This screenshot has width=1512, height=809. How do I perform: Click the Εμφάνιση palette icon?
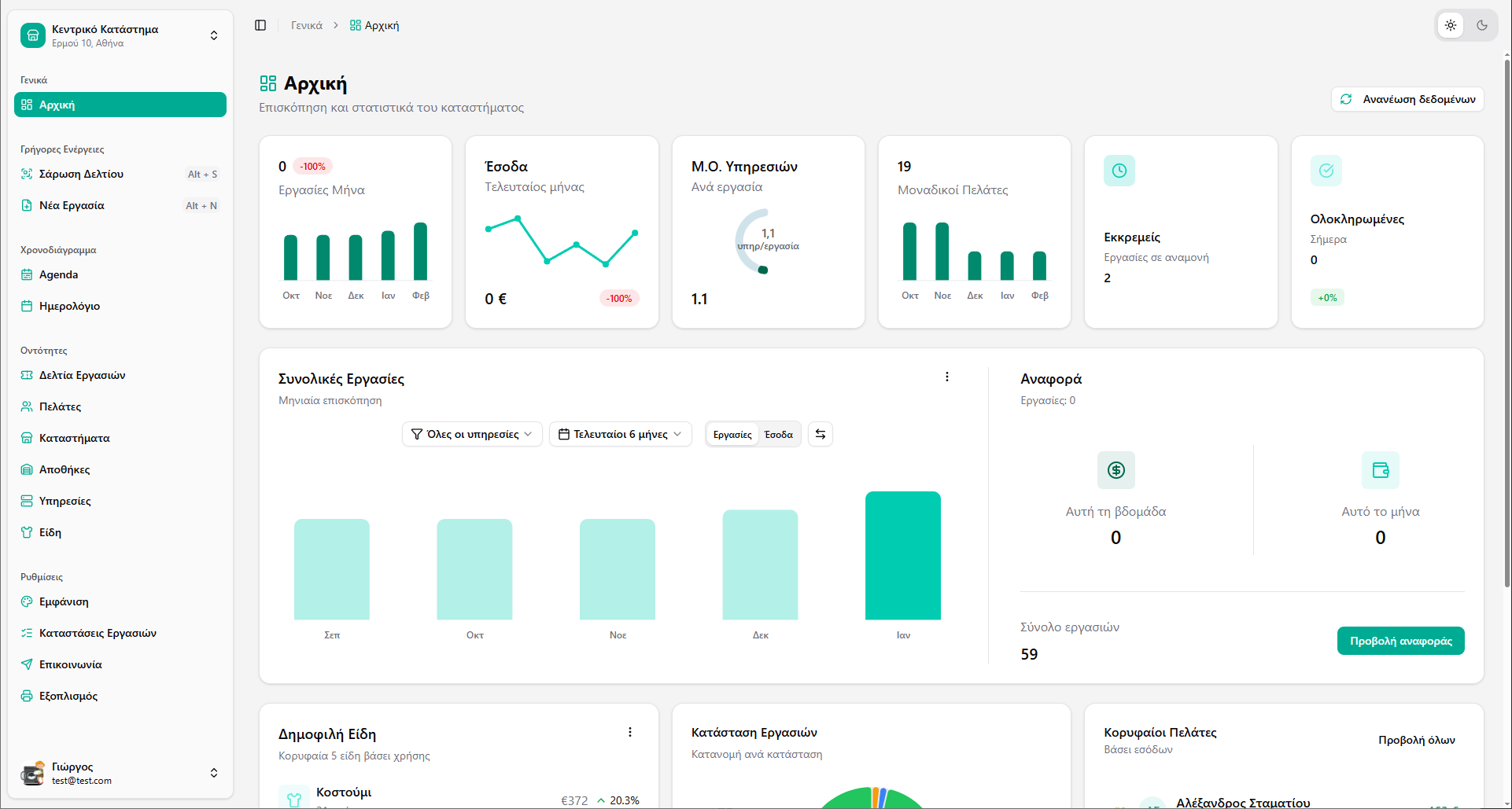coord(27,601)
